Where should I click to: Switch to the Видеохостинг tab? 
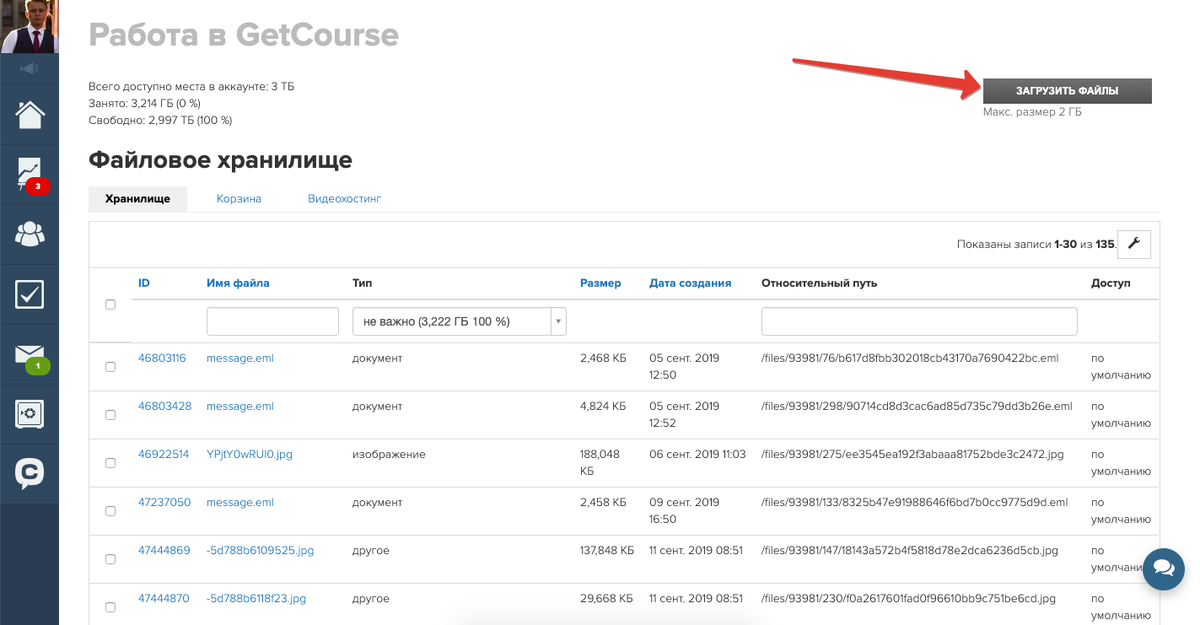pos(344,199)
